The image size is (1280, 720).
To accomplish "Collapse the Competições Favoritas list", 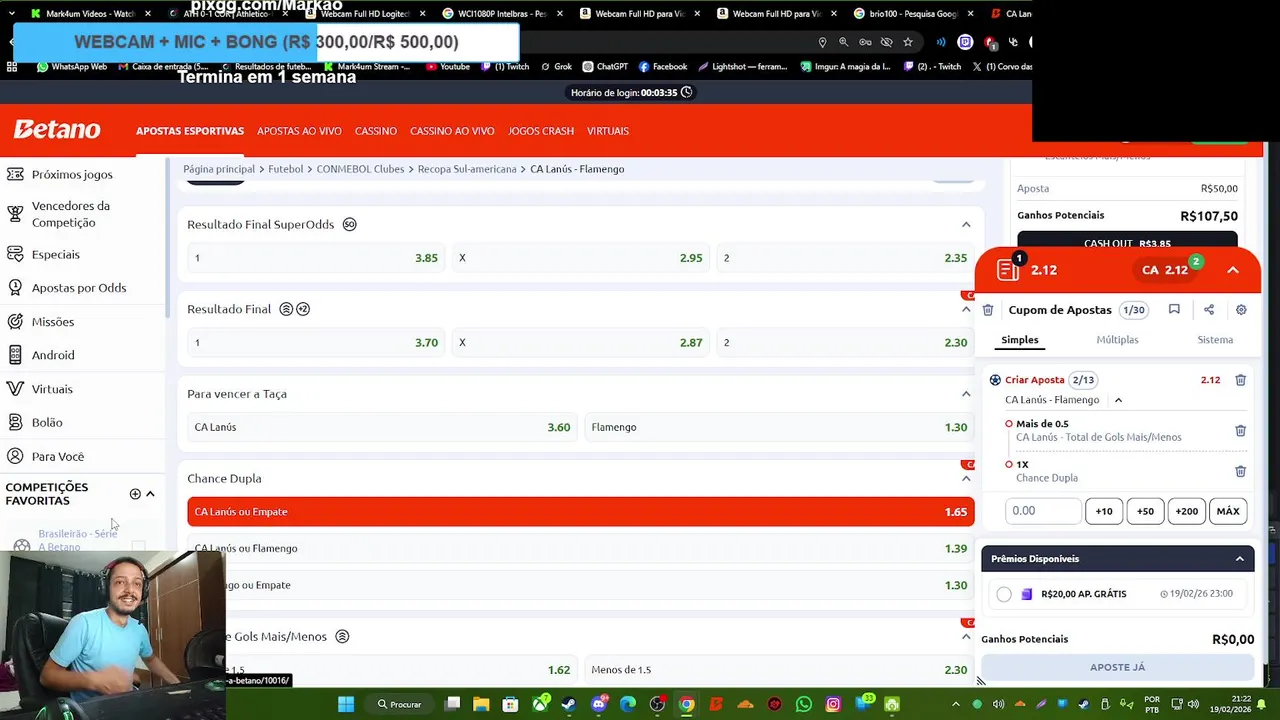I will click(x=150, y=494).
